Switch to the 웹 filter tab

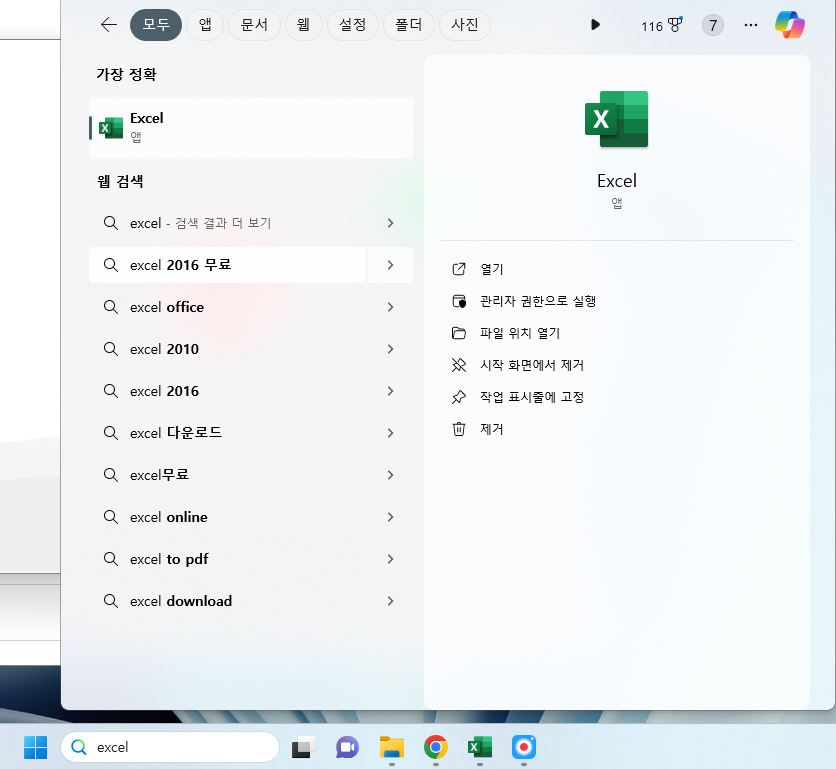click(303, 25)
